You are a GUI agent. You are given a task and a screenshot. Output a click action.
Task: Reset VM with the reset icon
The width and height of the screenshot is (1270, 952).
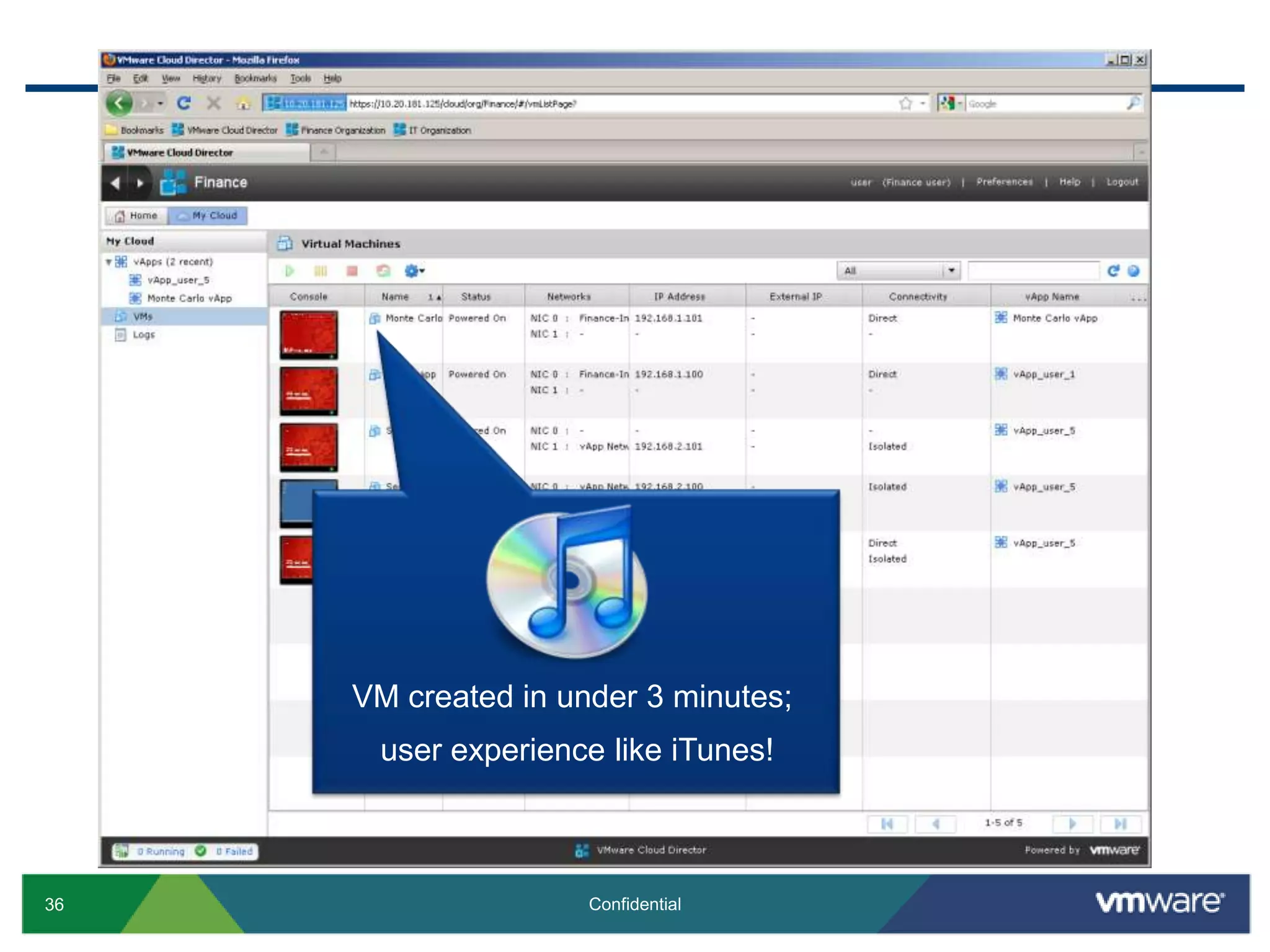point(383,271)
